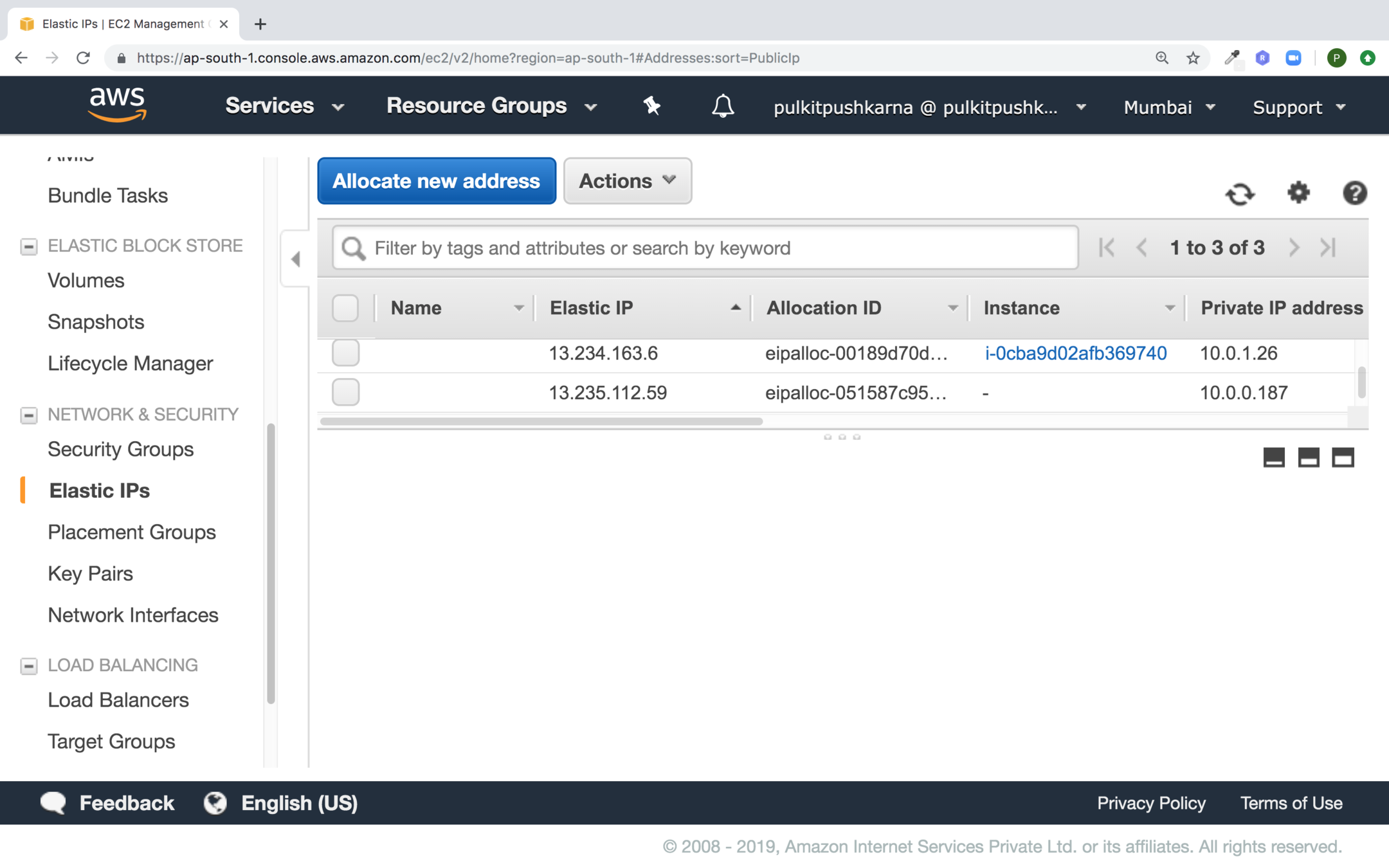Refresh the Elastic IP list
This screenshot has width=1389, height=868.
click(x=1240, y=194)
